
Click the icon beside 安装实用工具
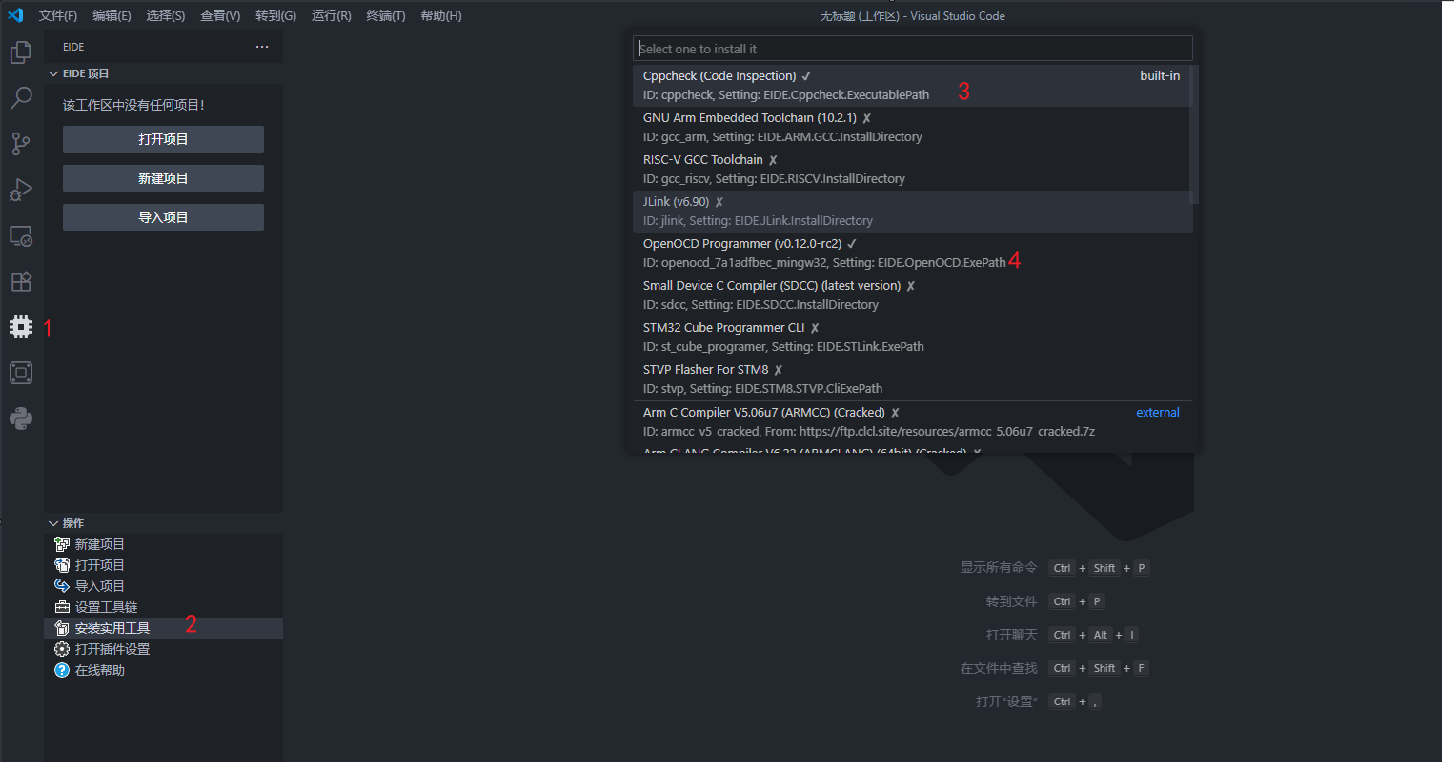62,628
